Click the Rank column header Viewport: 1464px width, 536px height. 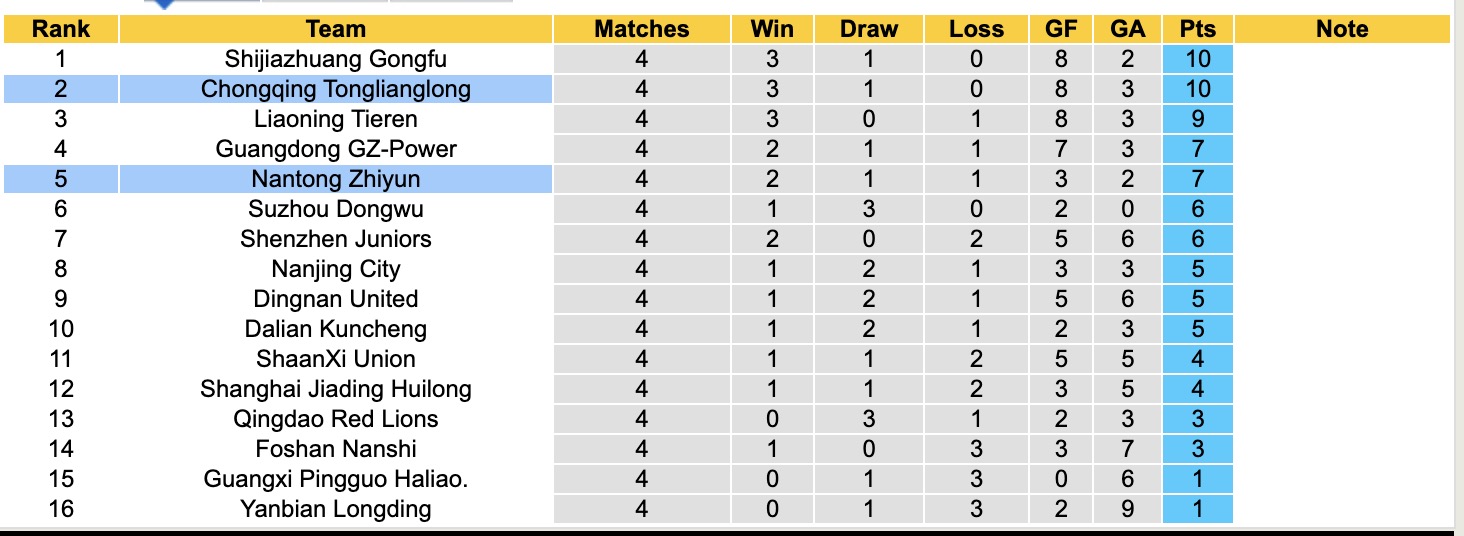61,29
